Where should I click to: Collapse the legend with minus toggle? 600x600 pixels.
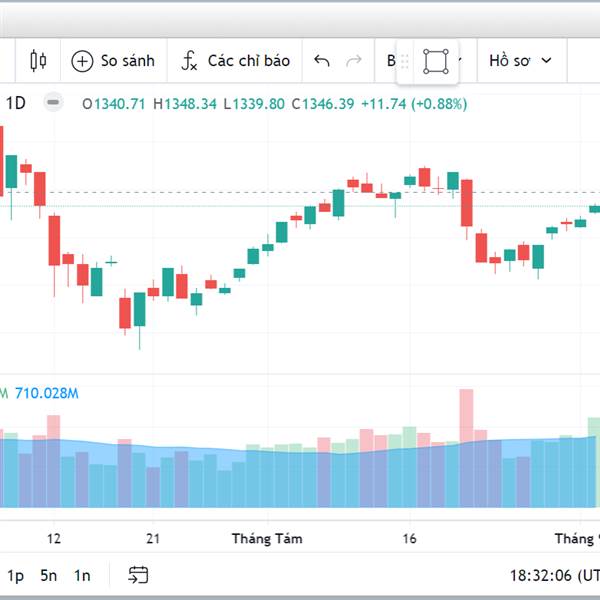click(x=53, y=103)
